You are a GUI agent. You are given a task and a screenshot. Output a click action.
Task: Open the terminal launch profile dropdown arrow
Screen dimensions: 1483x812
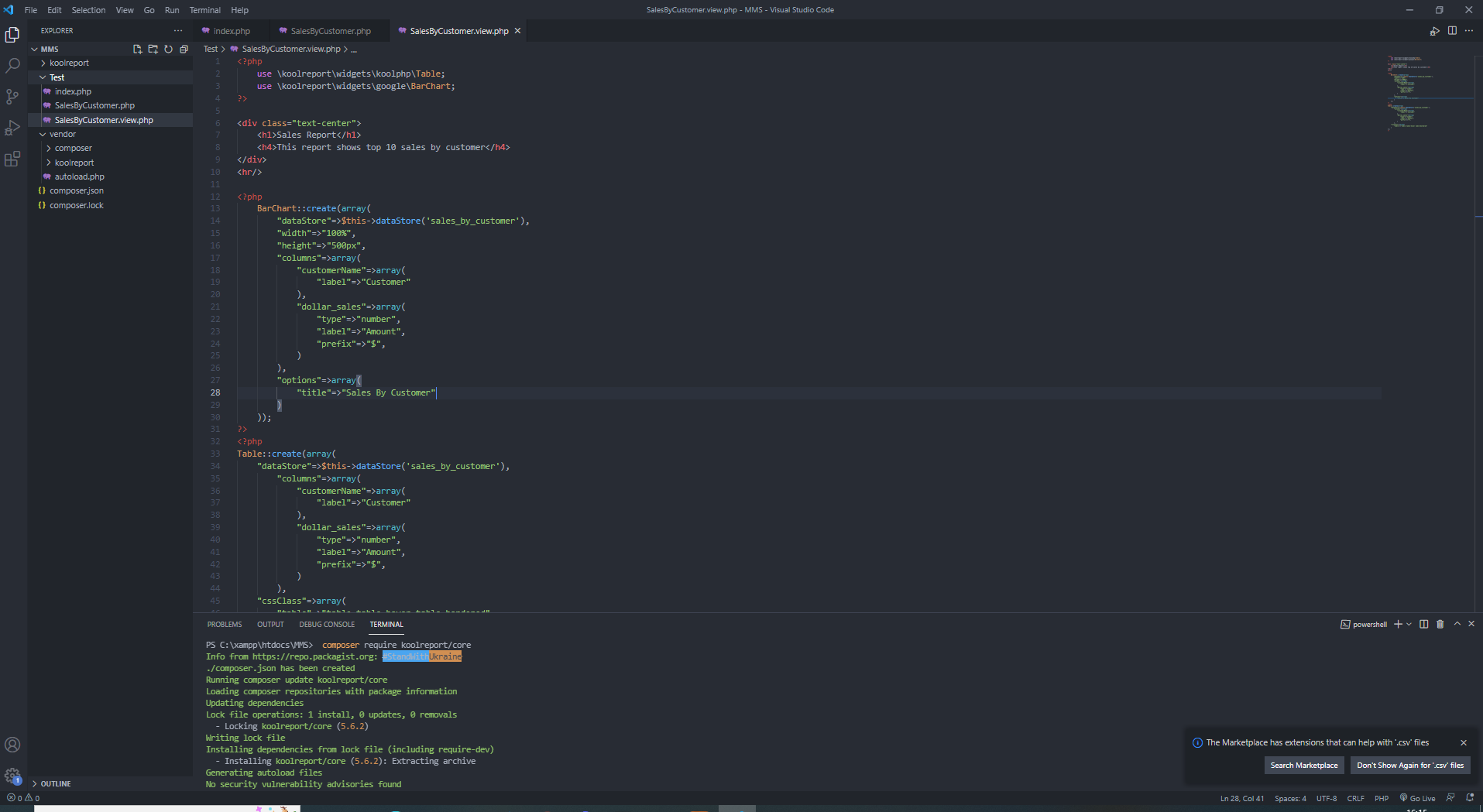pos(1408,624)
